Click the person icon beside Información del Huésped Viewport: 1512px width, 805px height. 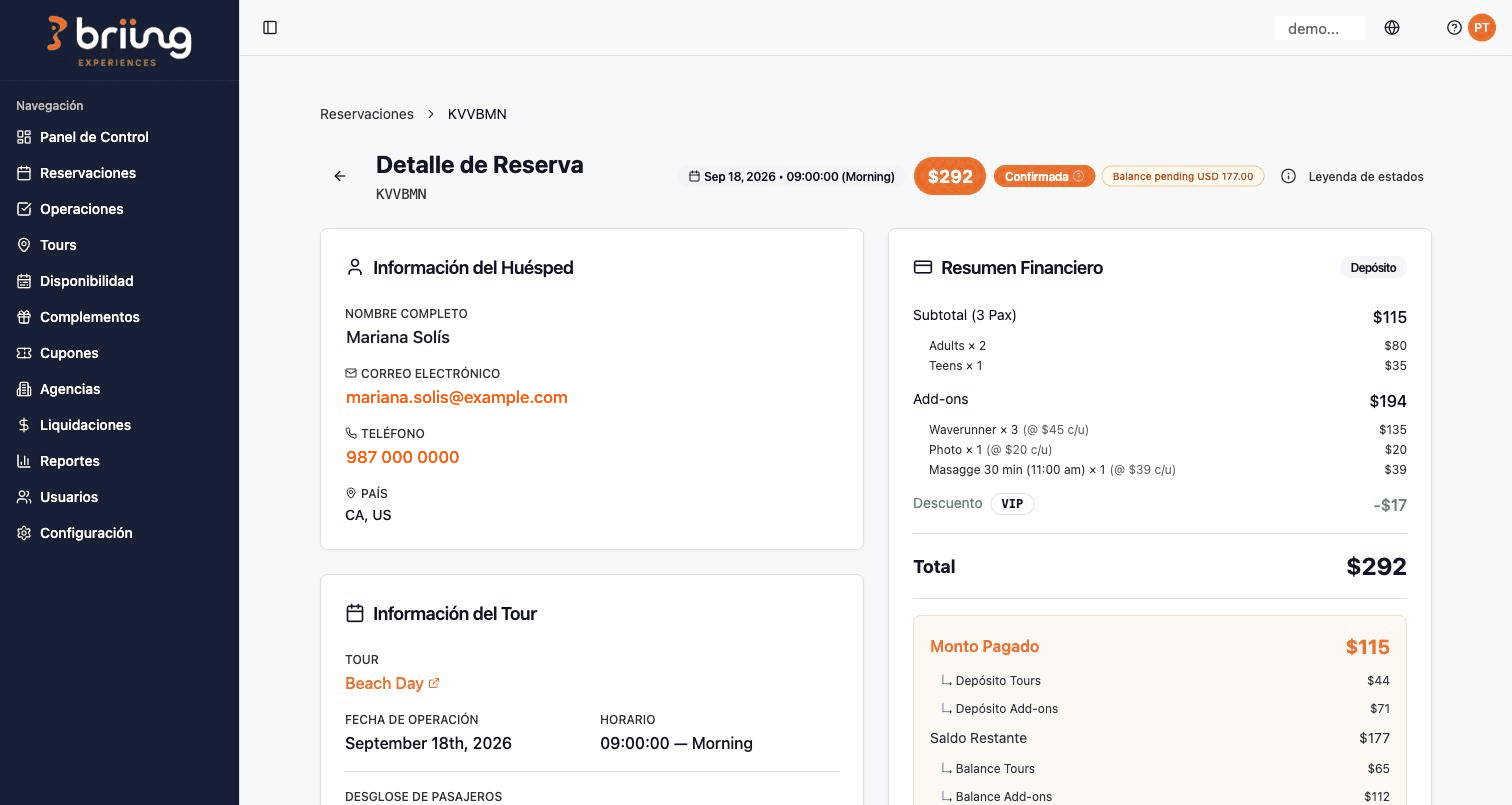[x=354, y=267]
